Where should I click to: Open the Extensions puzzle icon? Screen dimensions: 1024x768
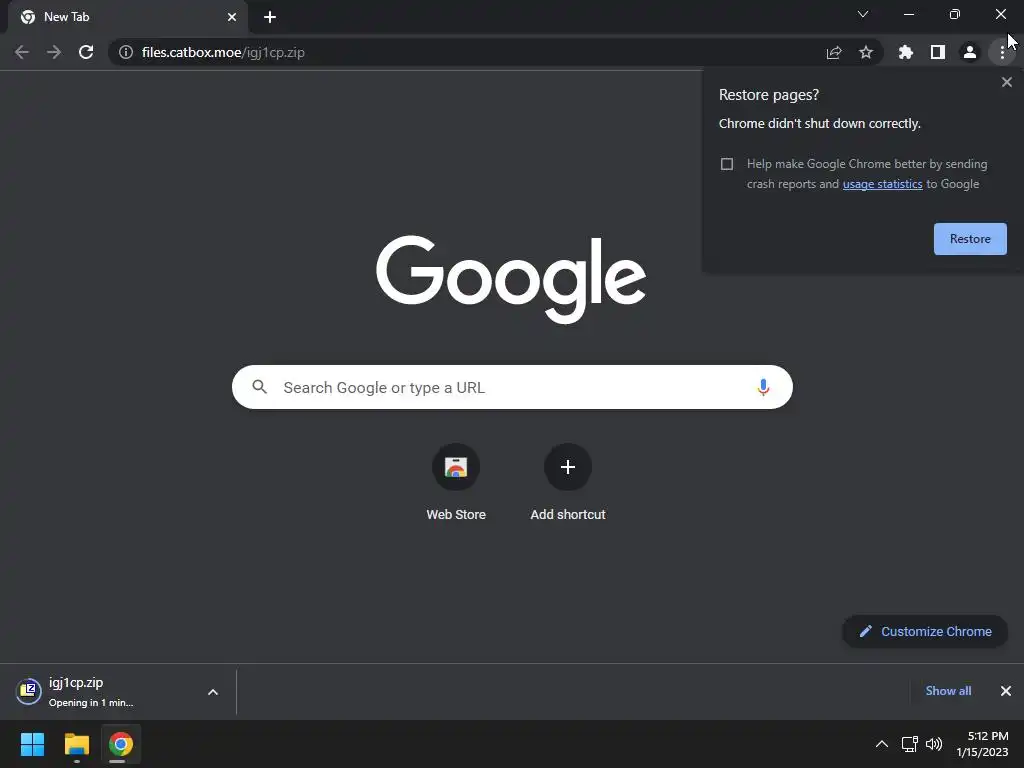pyautogui.click(x=906, y=52)
